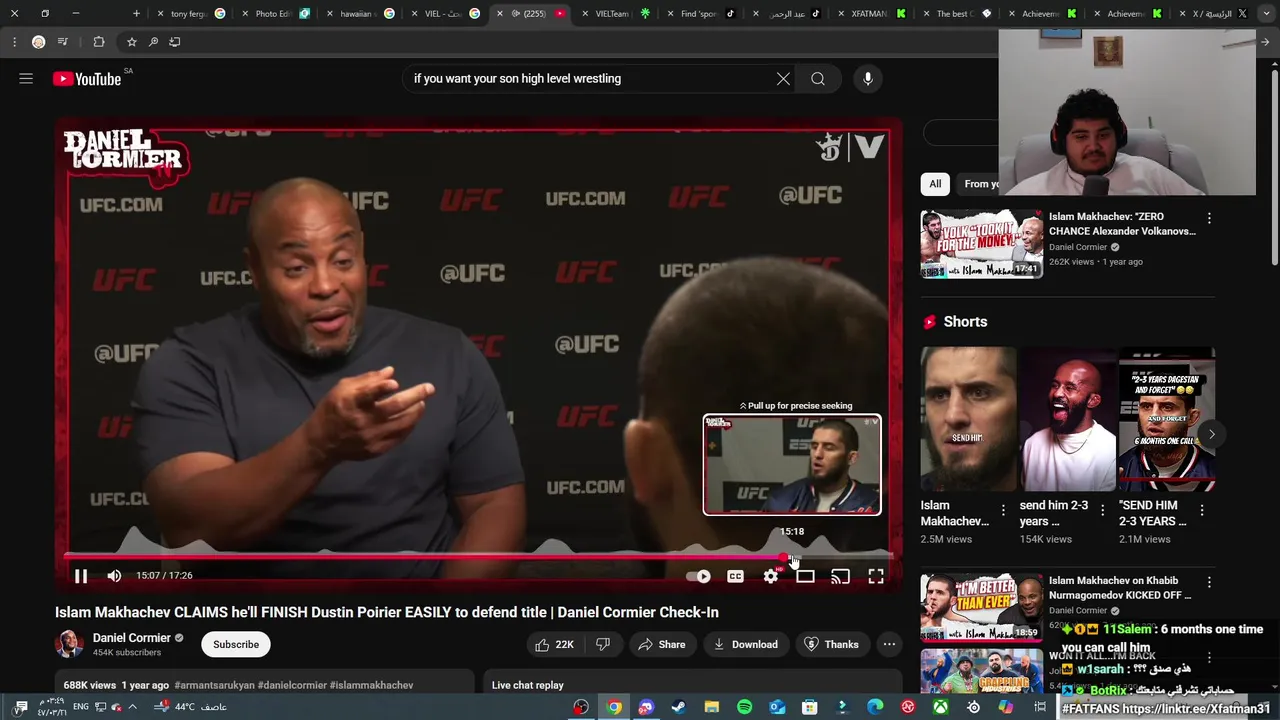The height and width of the screenshot is (720, 1280).
Task: Open Daniel Cormier channel name link
Action: click(x=131, y=638)
